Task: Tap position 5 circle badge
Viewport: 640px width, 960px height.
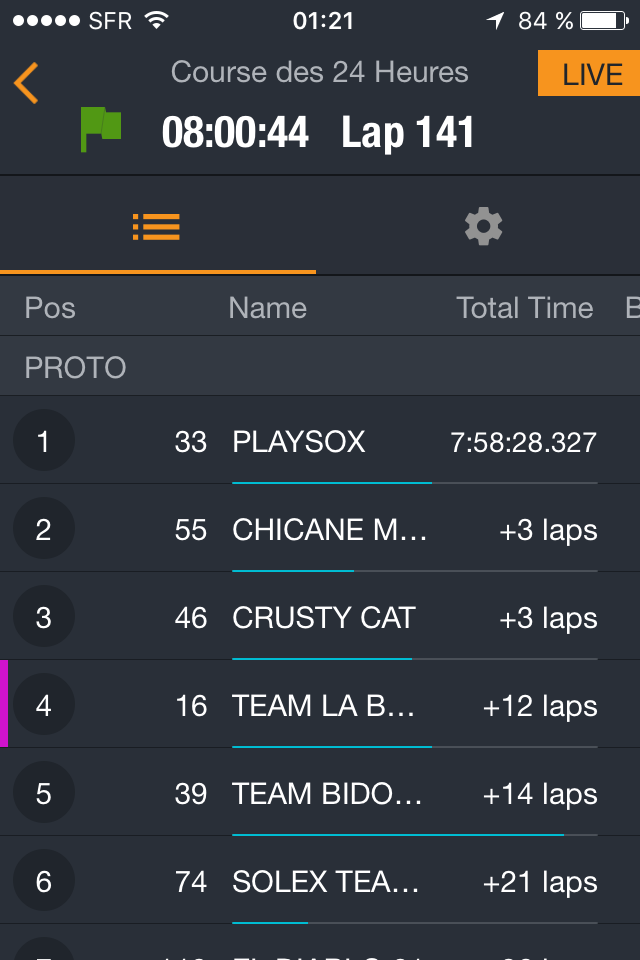Action: click(x=43, y=793)
